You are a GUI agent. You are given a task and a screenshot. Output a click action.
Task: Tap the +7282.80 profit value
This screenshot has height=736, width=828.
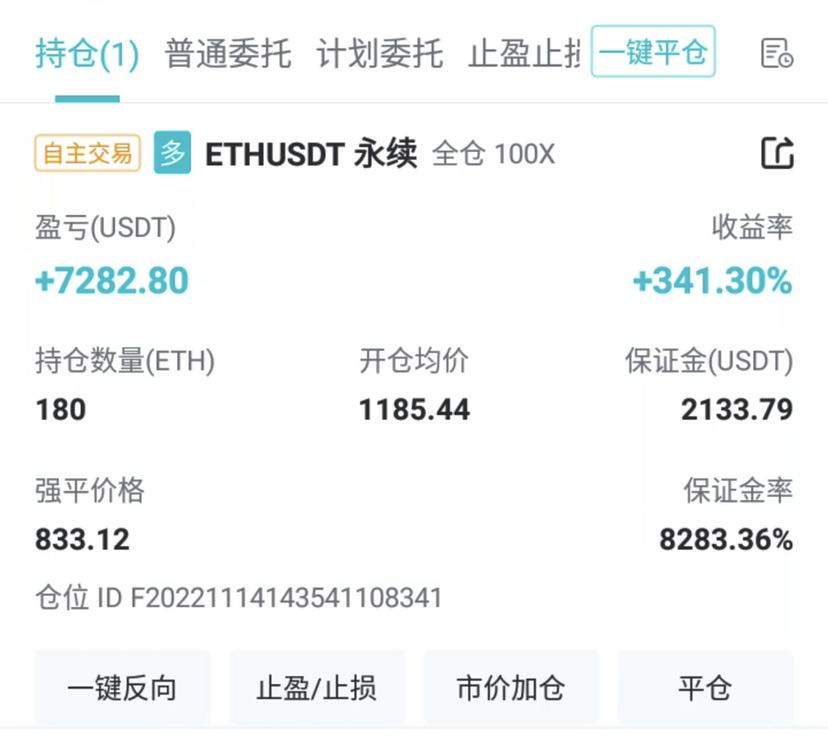[111, 280]
